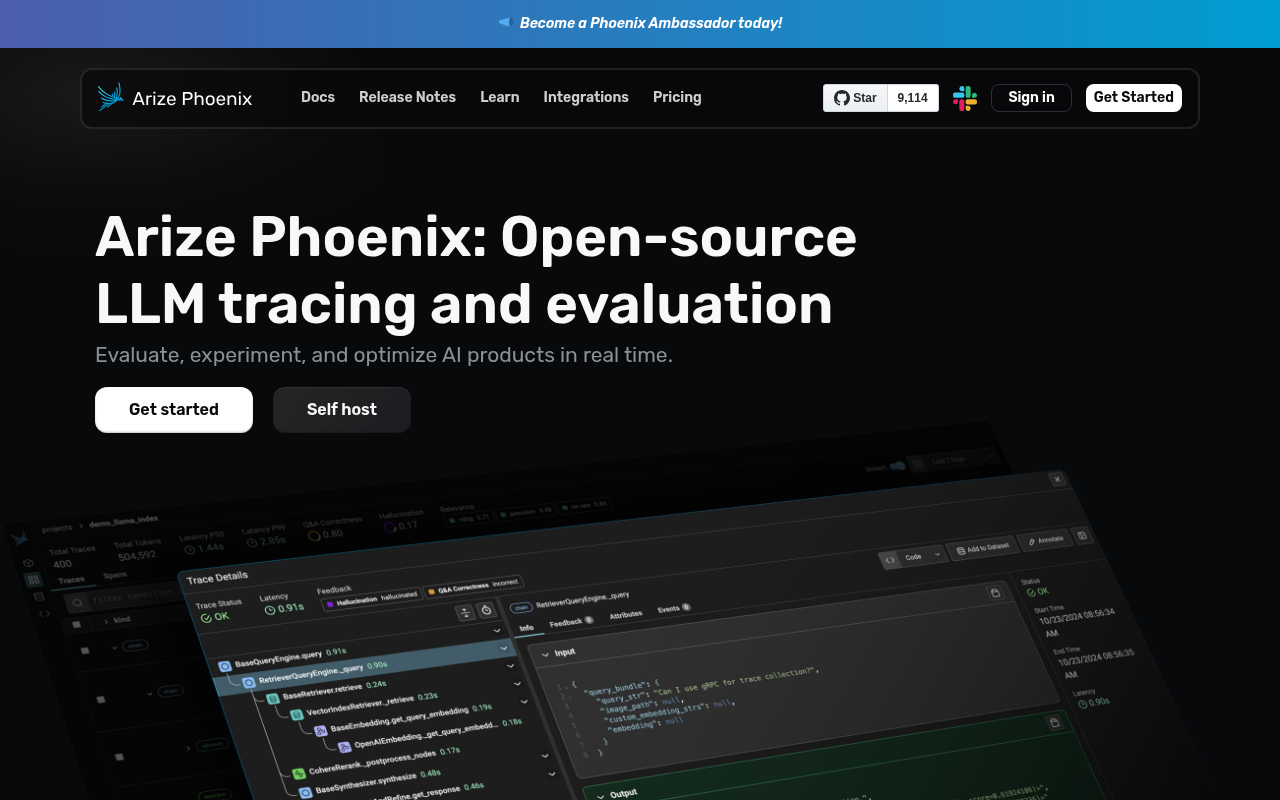Open the Last 7 Days time range dropdown
This screenshot has height=800, width=1280.
pos(954,459)
